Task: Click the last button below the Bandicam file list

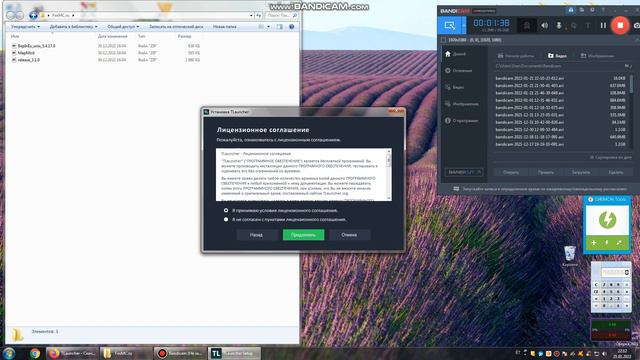Action: point(616,172)
